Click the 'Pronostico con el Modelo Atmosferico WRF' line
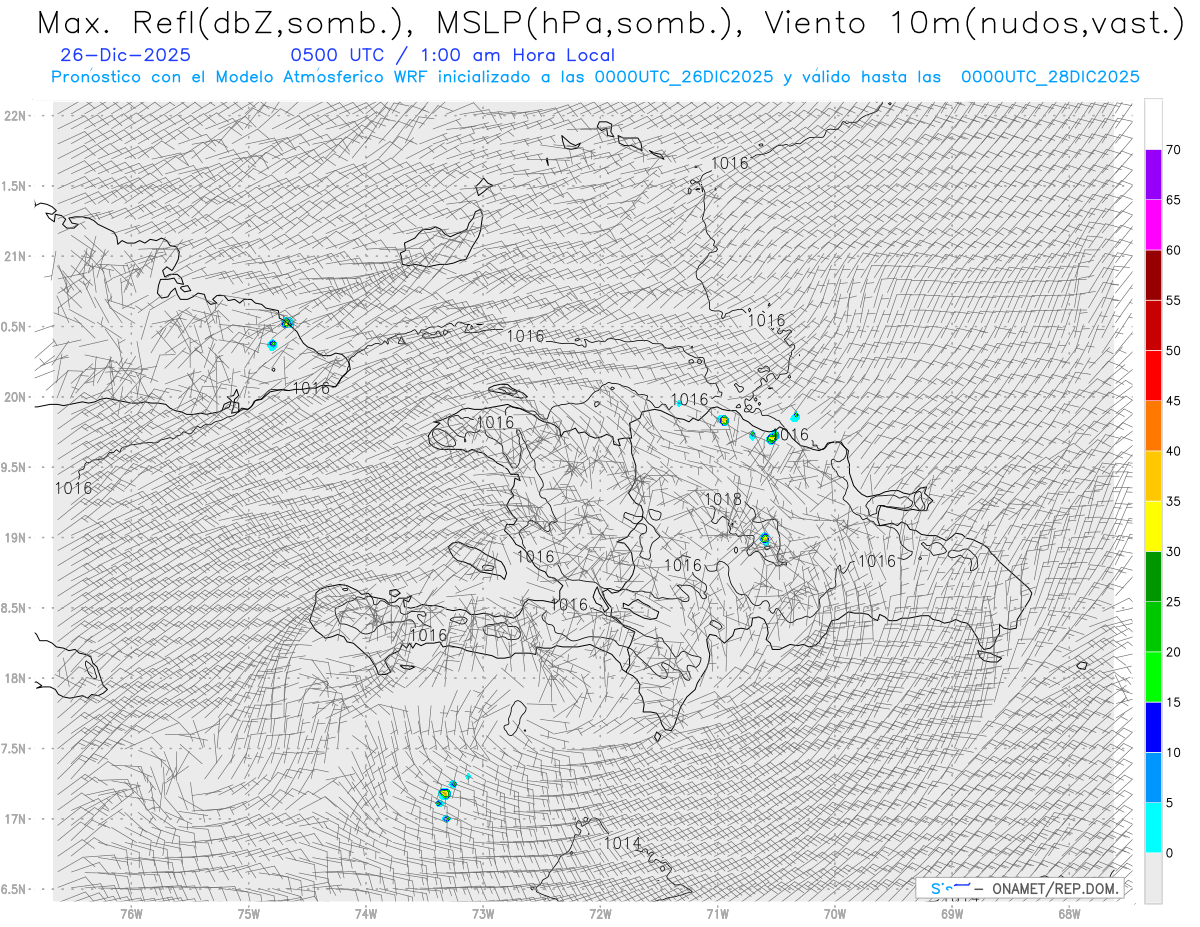1200x927 pixels. [x=596, y=76]
